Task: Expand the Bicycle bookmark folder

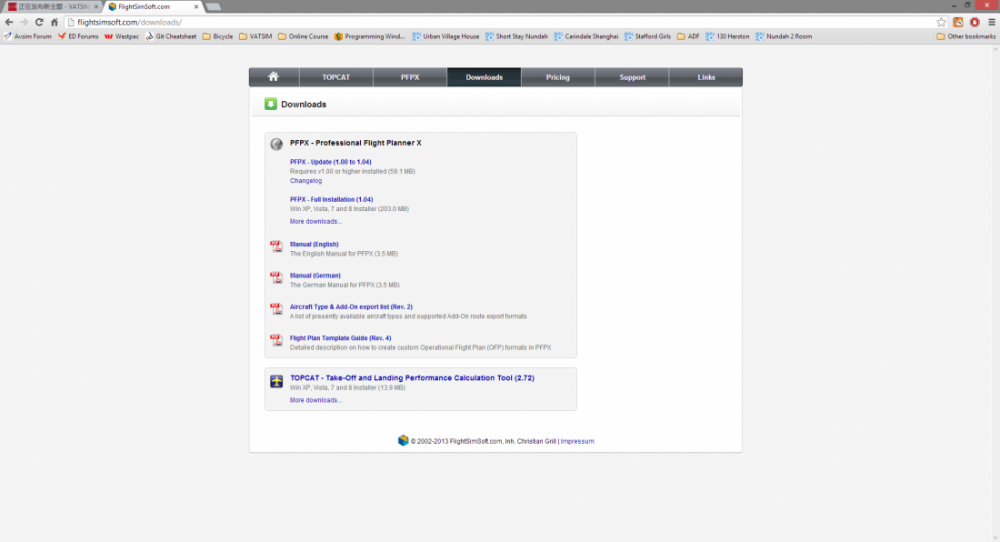Action: point(217,36)
